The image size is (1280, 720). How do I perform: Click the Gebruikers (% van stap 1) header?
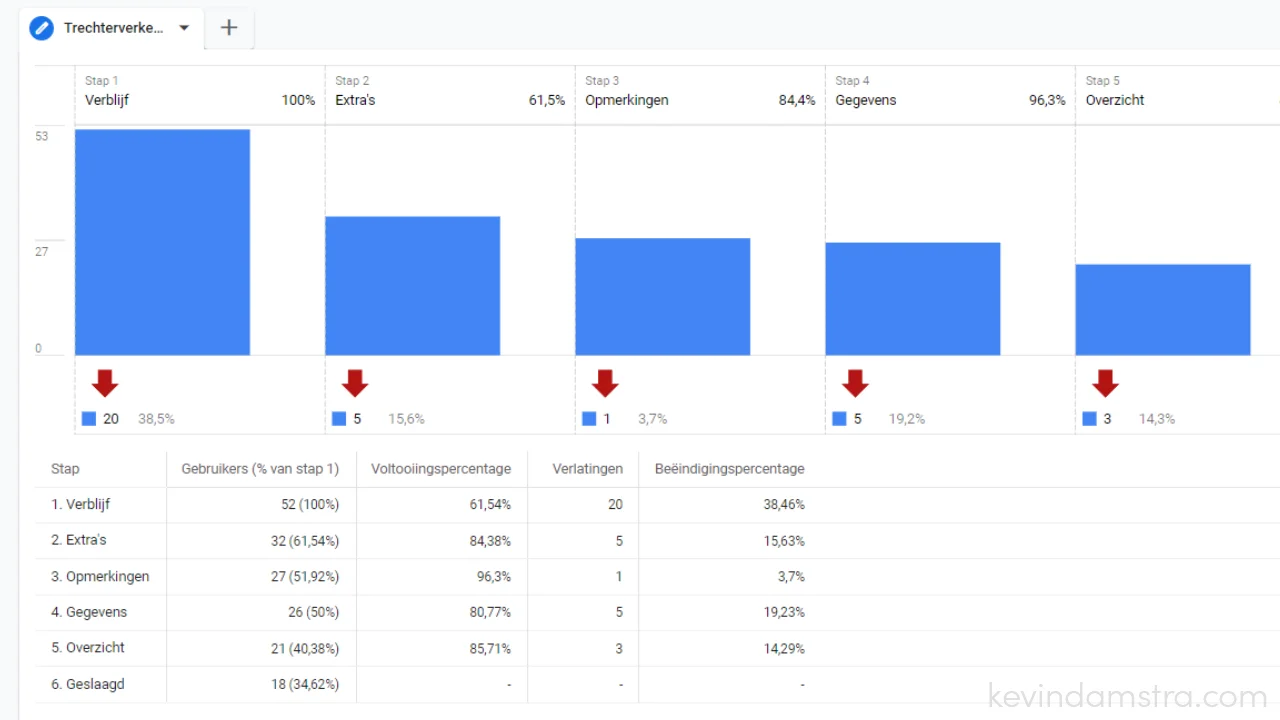point(260,468)
